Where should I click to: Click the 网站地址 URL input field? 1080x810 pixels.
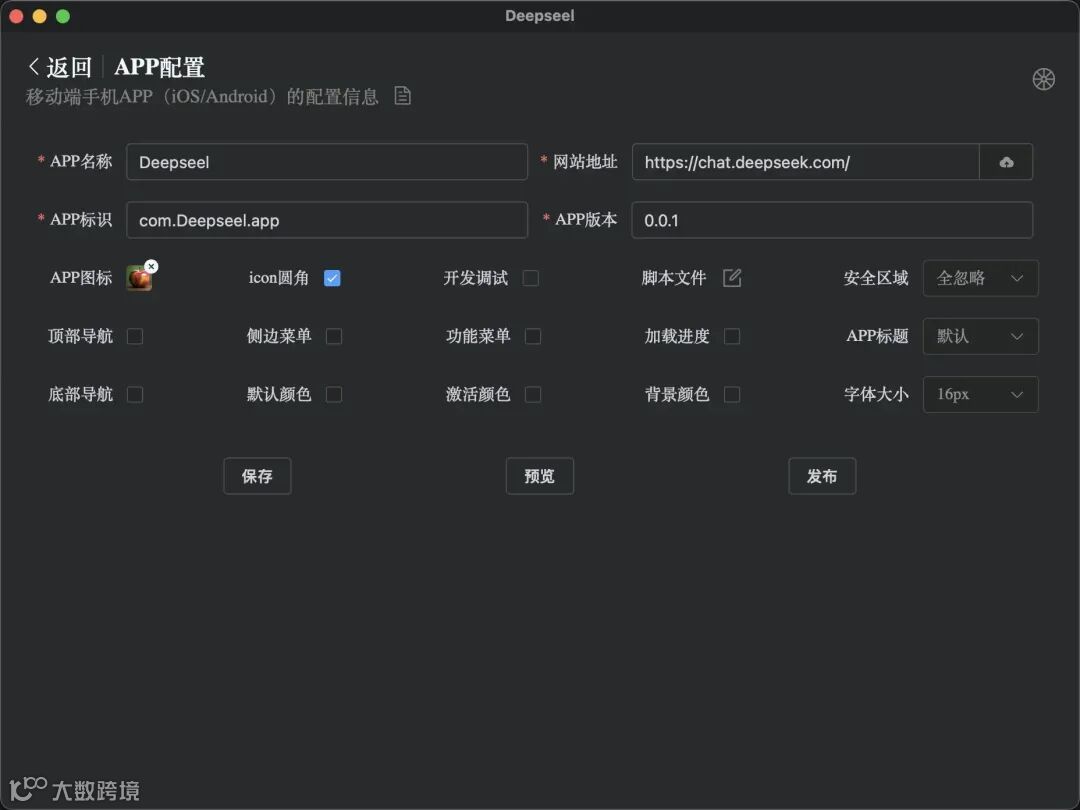point(805,162)
